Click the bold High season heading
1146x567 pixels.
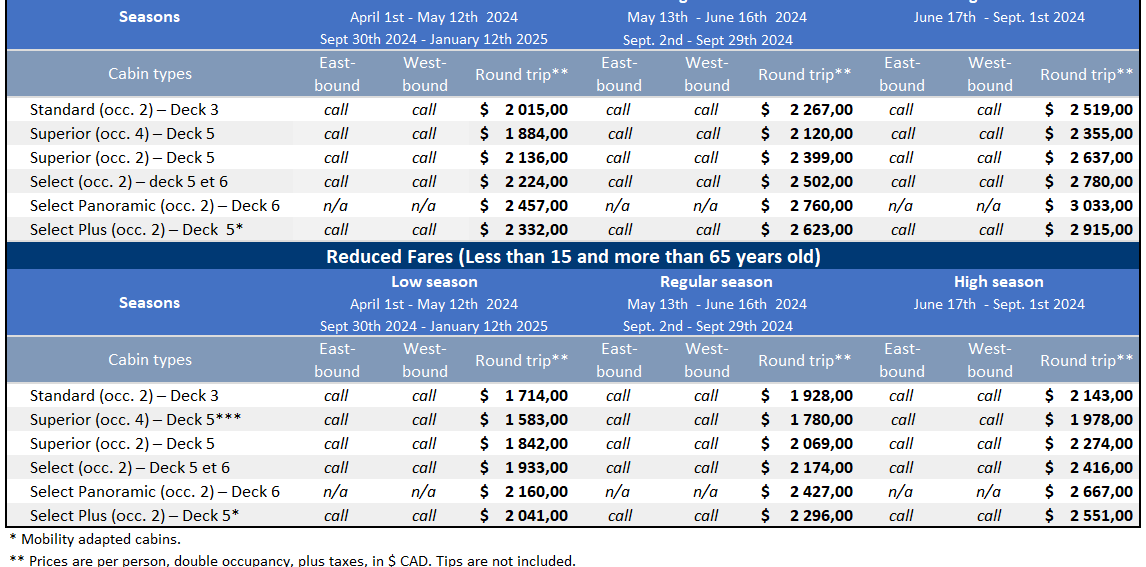point(998,282)
